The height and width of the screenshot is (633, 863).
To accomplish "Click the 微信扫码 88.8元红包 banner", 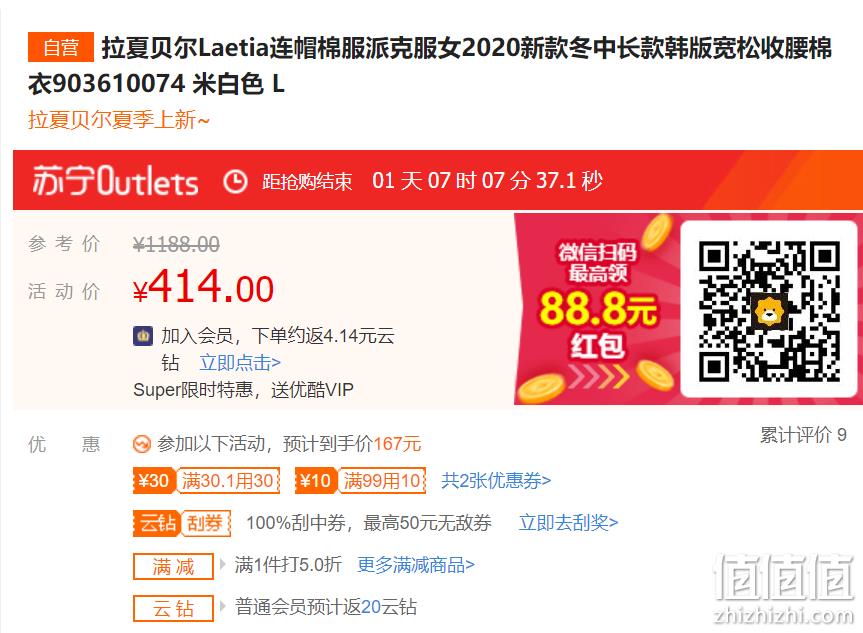I will (597, 309).
